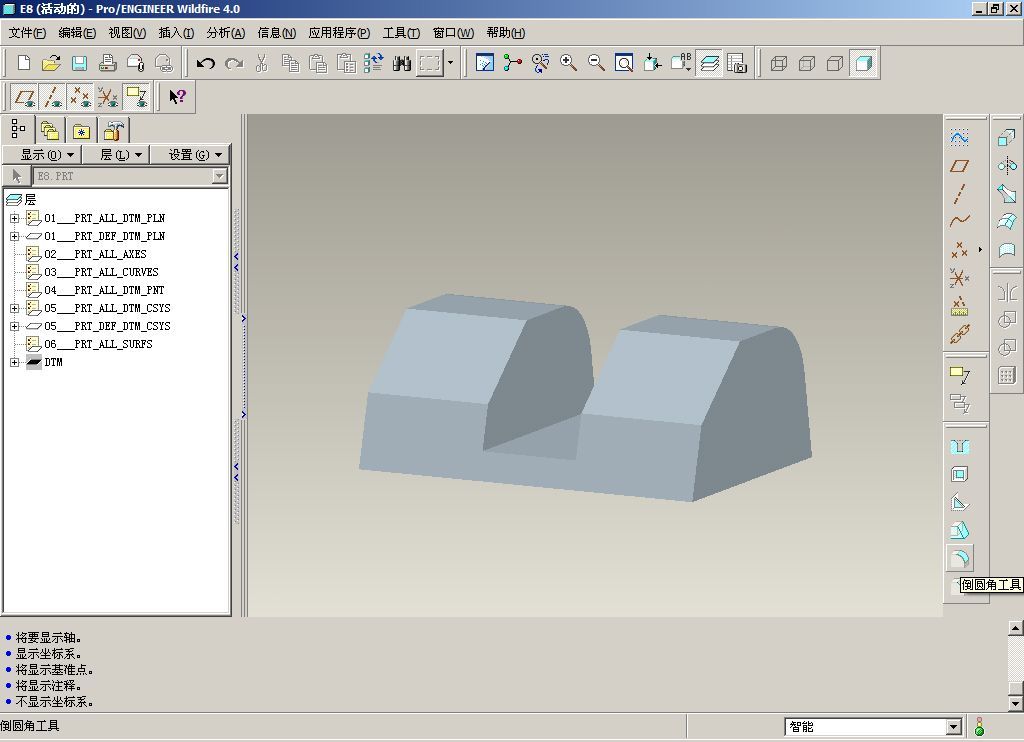The width and height of the screenshot is (1024, 742).
Task: Select the 02___PRT_ALL_AXES layer
Action: (95, 254)
